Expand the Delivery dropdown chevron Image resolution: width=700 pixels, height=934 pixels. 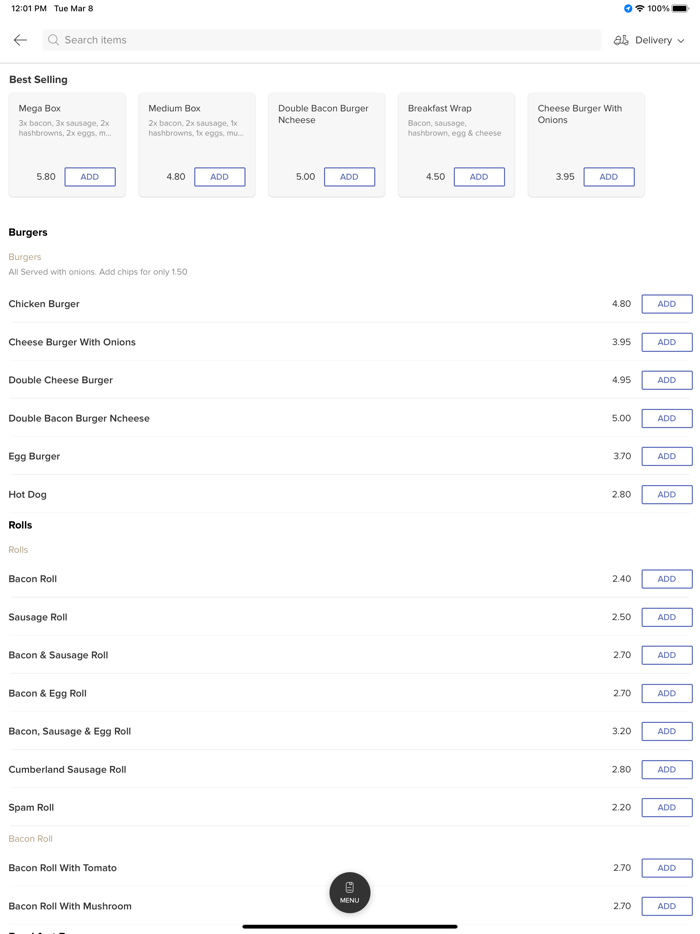[681, 41]
